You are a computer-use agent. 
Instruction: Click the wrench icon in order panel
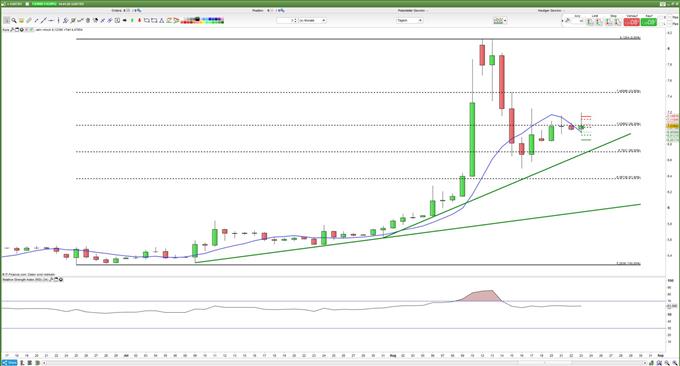(568, 20)
